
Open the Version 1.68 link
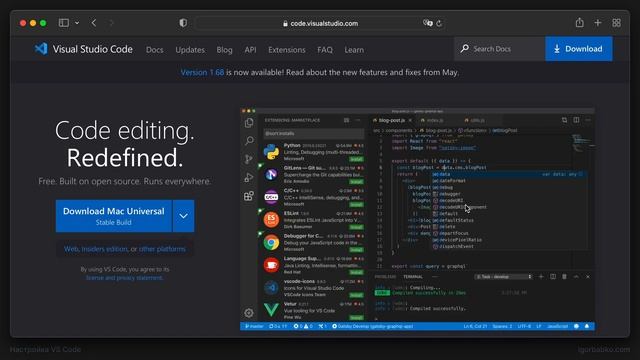pyautogui.click(x=202, y=72)
